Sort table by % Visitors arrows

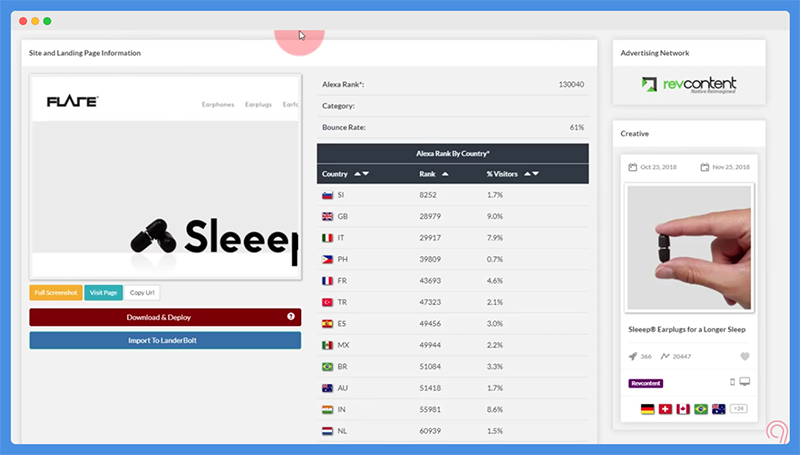[532, 174]
